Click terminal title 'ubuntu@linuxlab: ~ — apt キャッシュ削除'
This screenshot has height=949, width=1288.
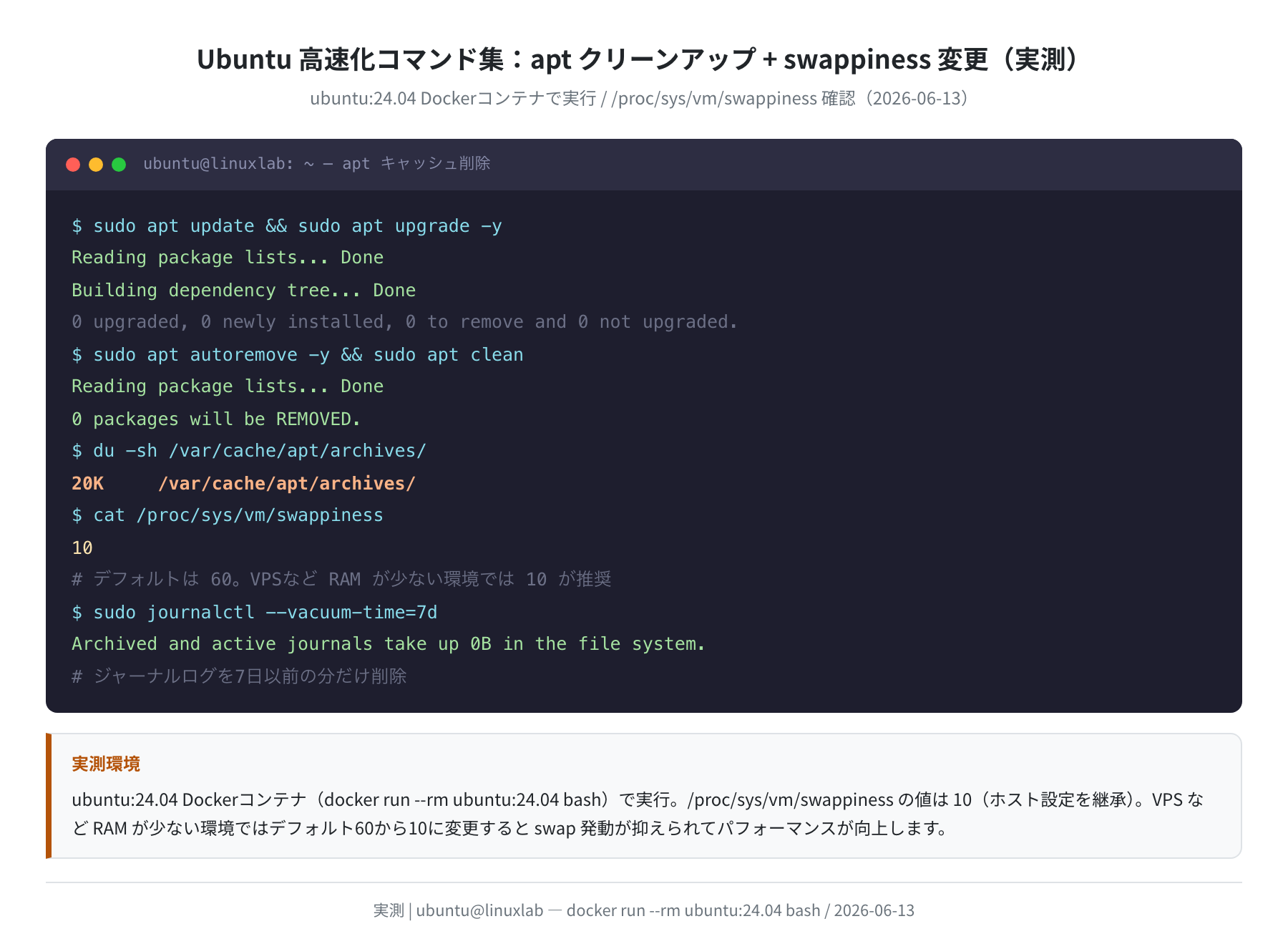[x=316, y=164]
